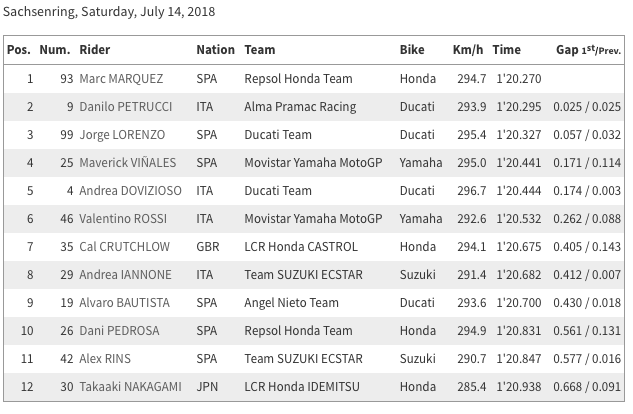Click the Rider column header

pos(95,50)
